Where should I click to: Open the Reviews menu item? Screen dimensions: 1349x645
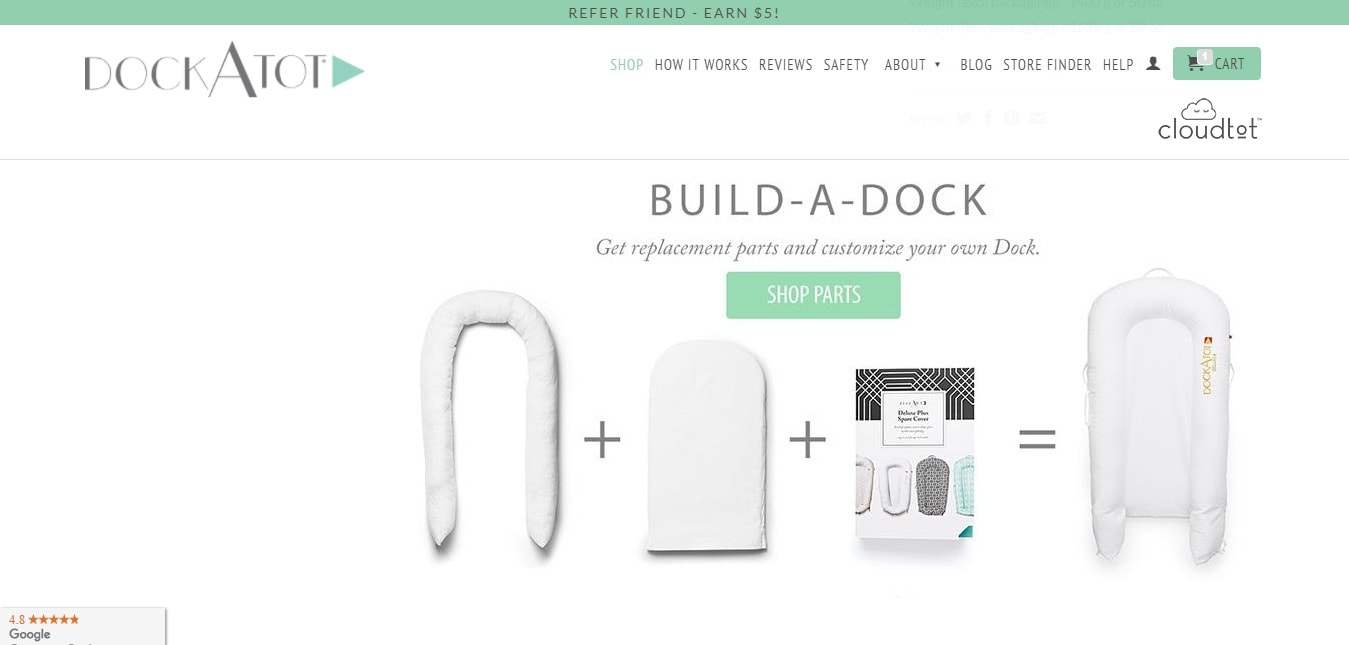coord(785,65)
